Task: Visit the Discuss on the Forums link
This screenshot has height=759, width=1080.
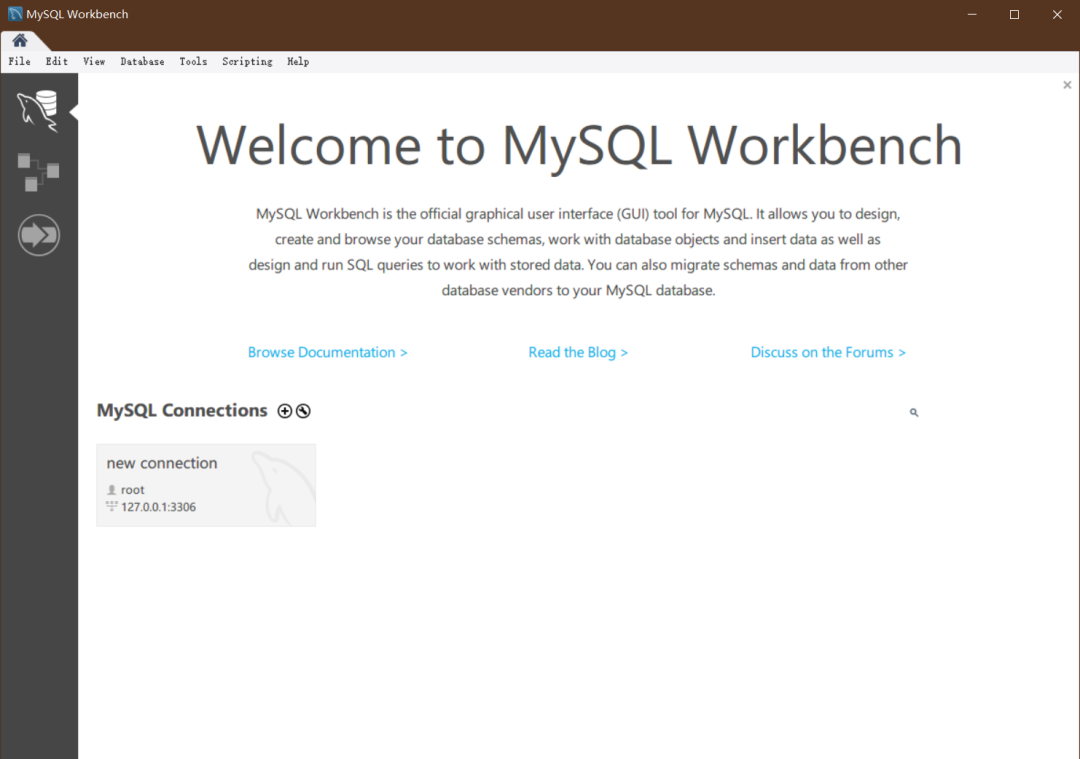Action: point(828,352)
